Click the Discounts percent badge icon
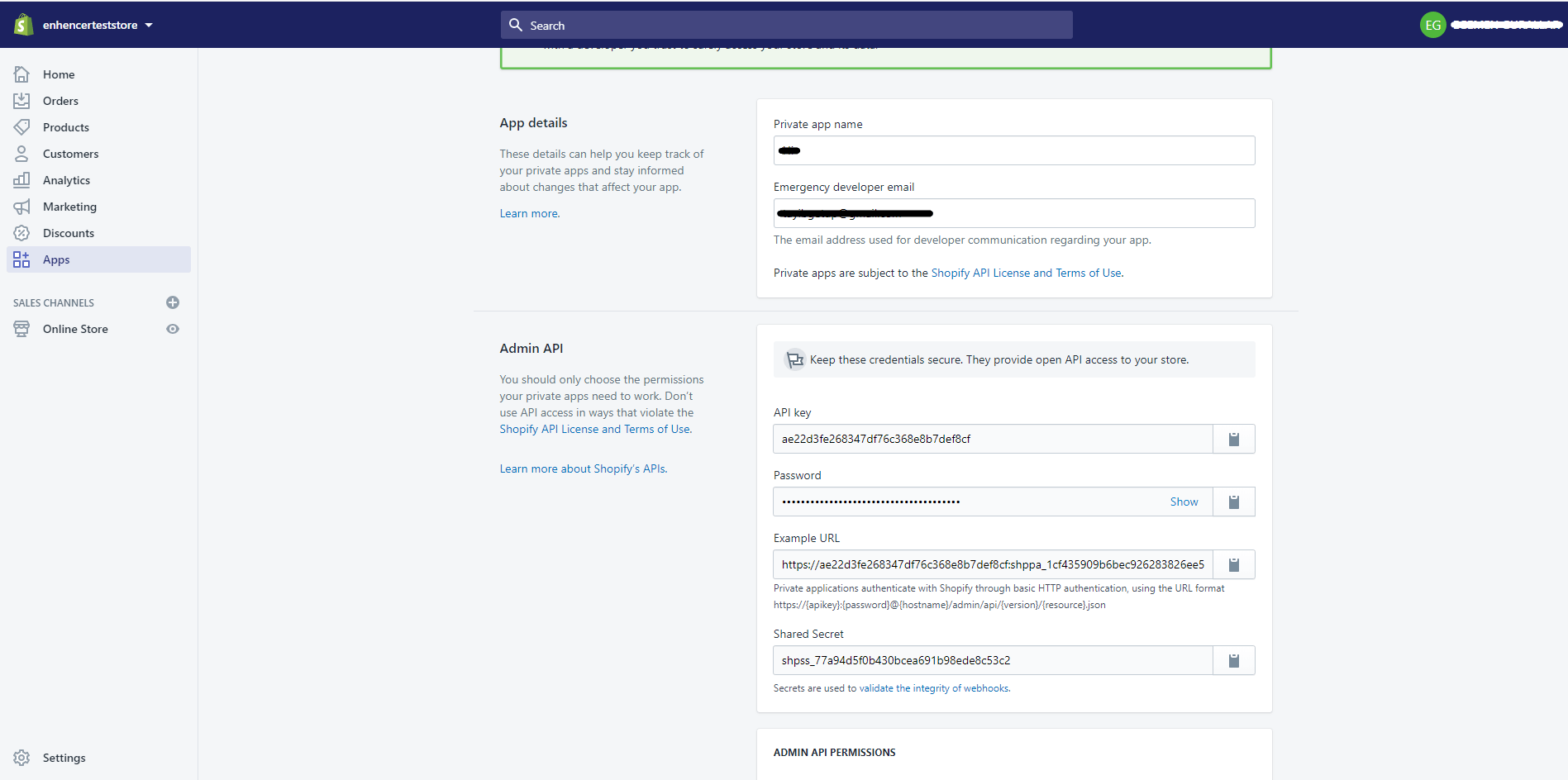1568x780 pixels. [x=21, y=233]
